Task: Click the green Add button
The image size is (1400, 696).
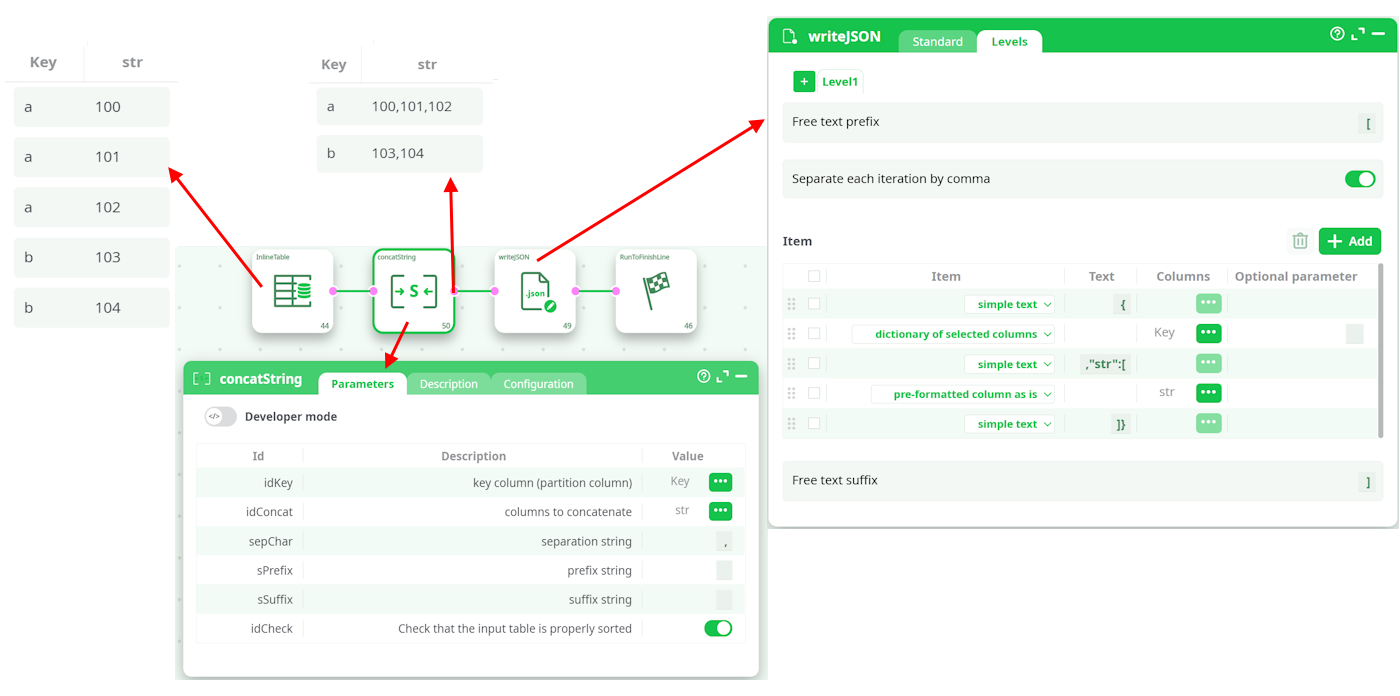Action: click(x=1349, y=241)
